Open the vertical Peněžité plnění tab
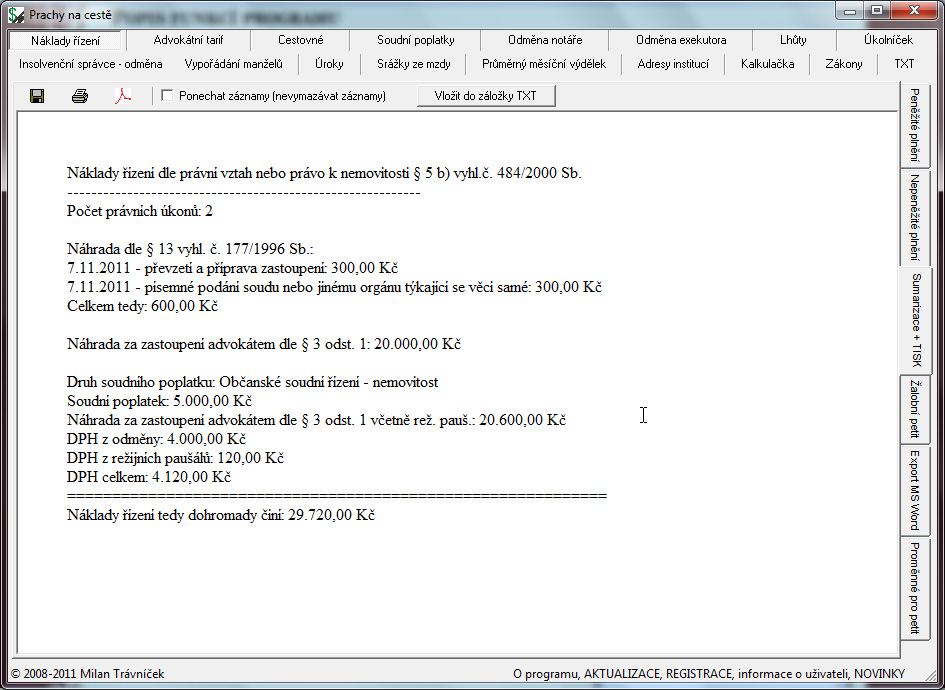Viewport: 945px width, 690px height. pyautogui.click(x=915, y=126)
